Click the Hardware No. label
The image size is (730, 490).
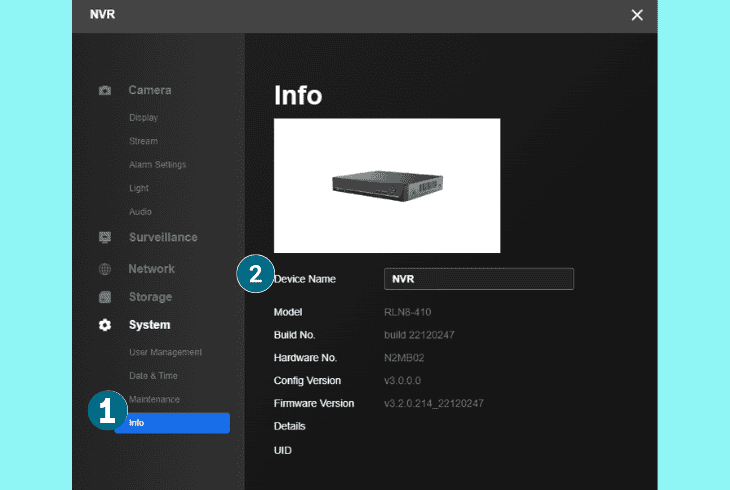coord(305,358)
